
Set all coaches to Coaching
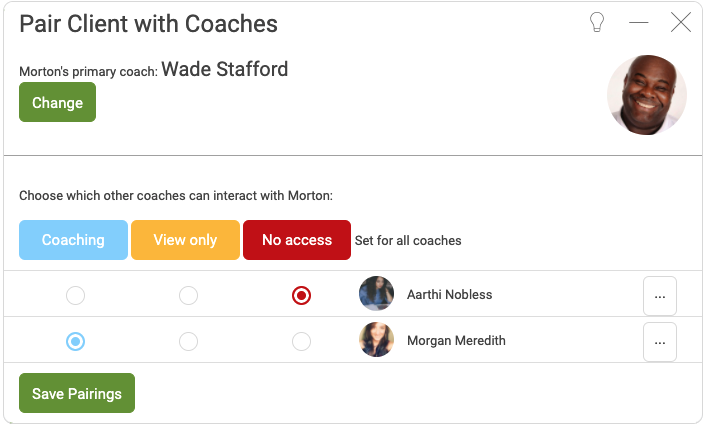point(73,240)
